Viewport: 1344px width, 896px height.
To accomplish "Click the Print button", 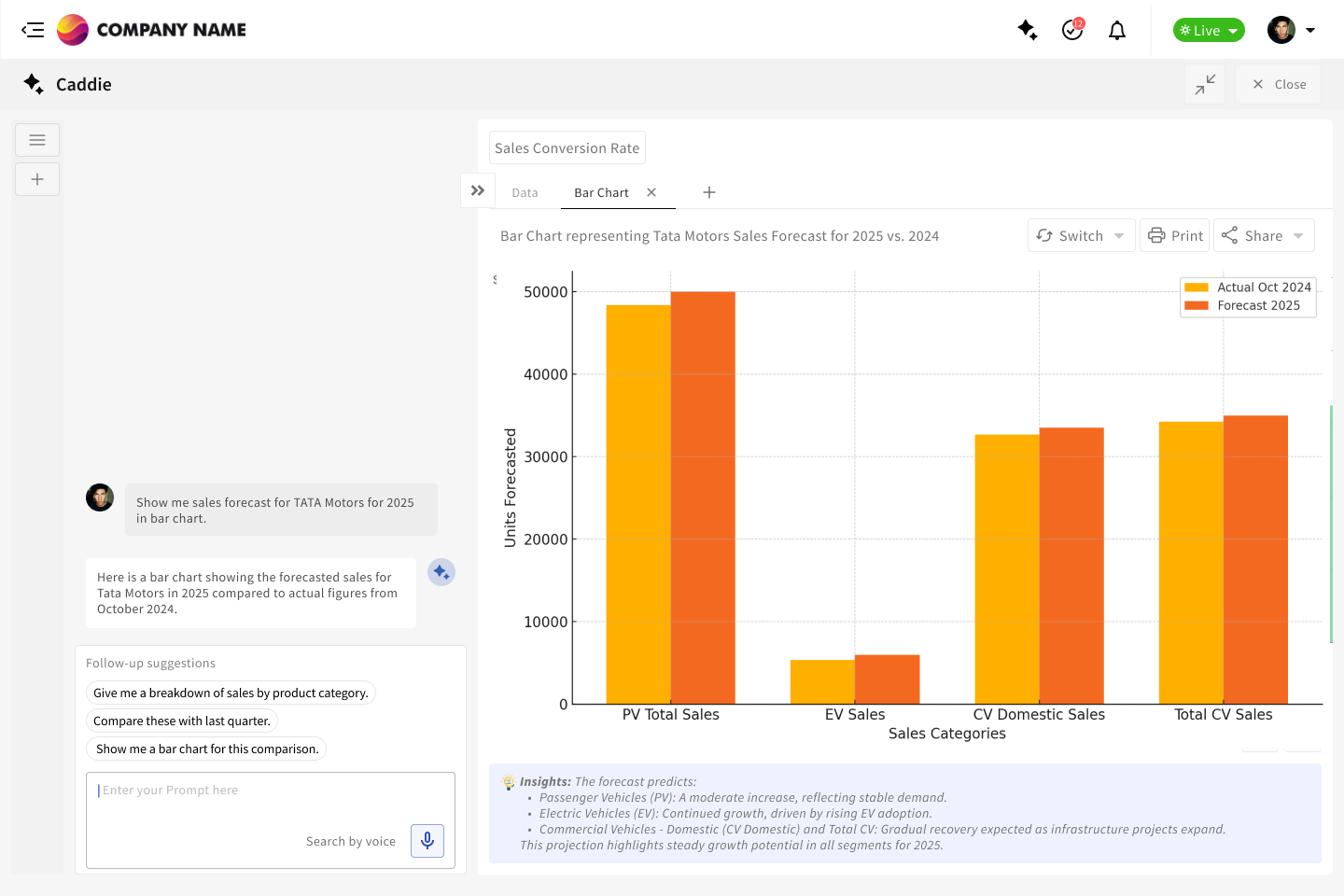I will [1175, 236].
